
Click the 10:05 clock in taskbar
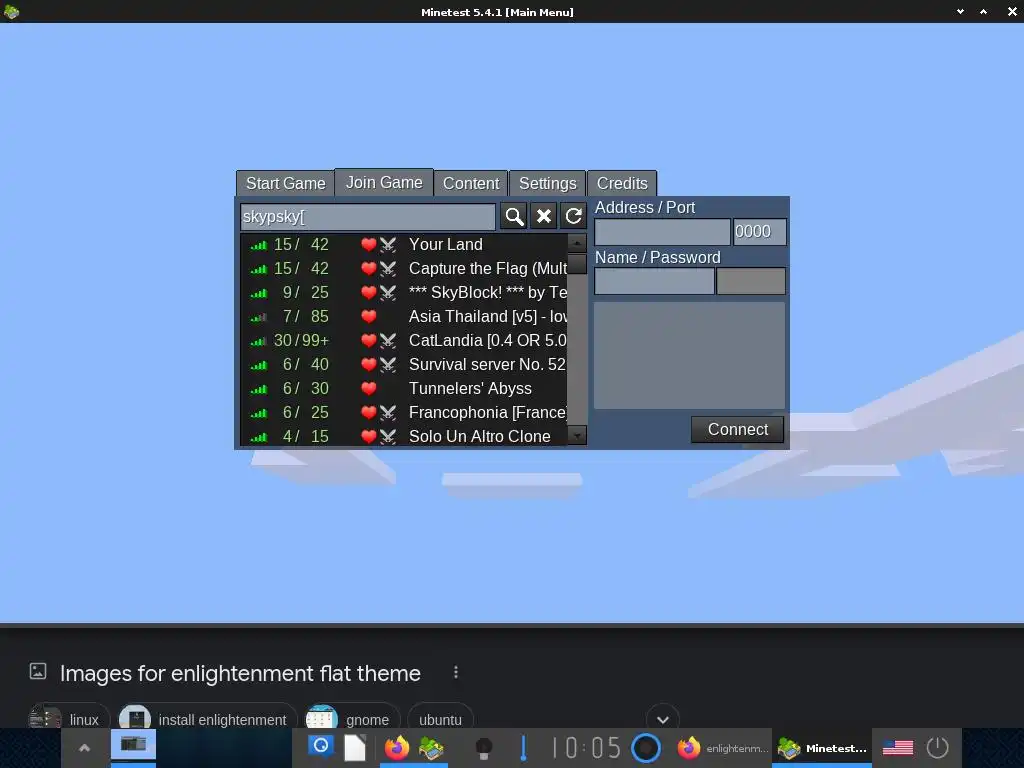pyautogui.click(x=586, y=748)
